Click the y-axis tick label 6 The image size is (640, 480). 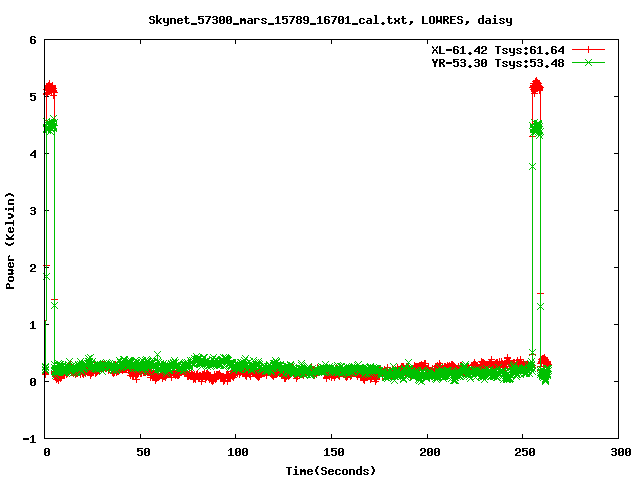pos(33,40)
